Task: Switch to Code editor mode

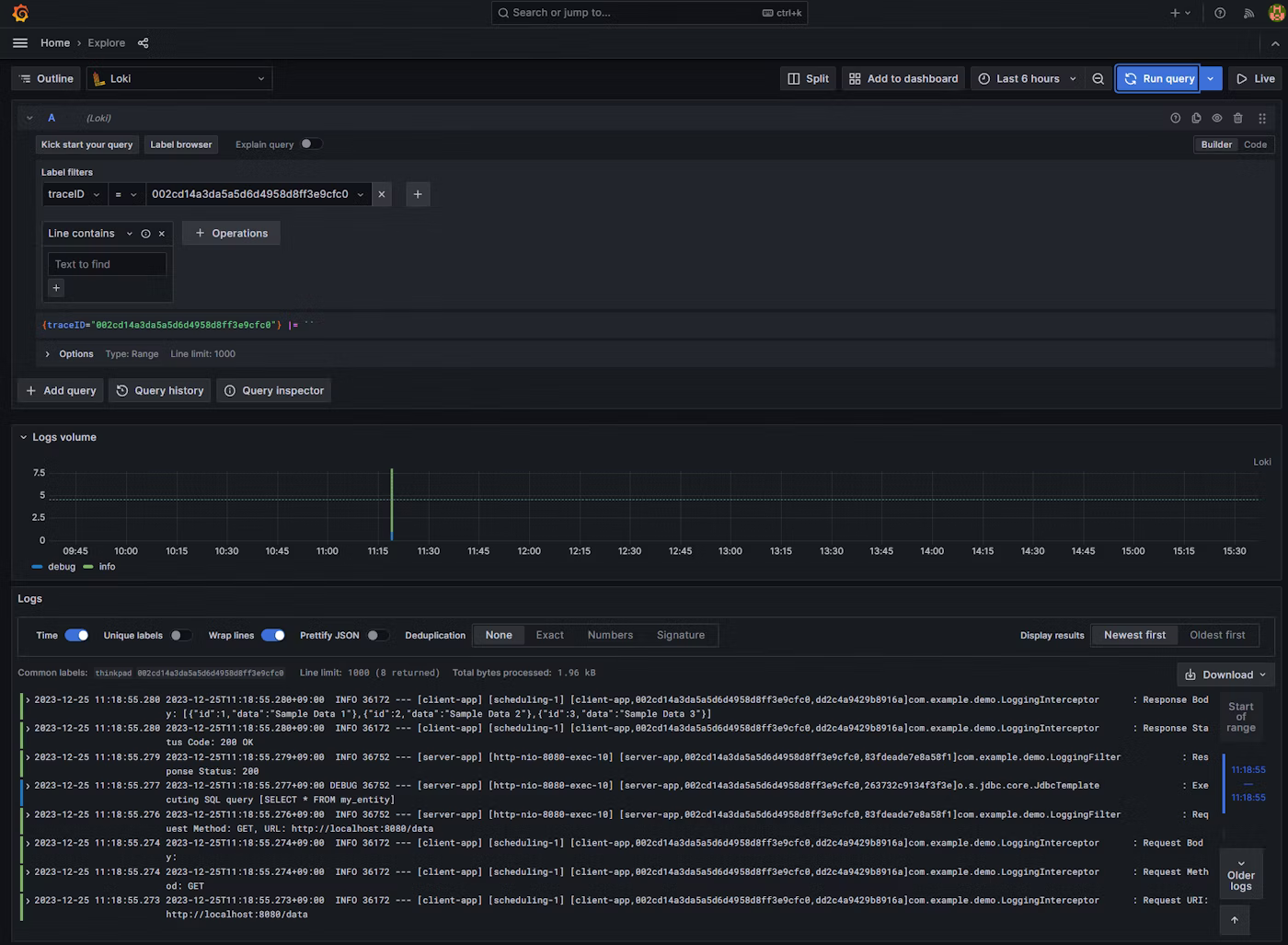Action: 1255,144
